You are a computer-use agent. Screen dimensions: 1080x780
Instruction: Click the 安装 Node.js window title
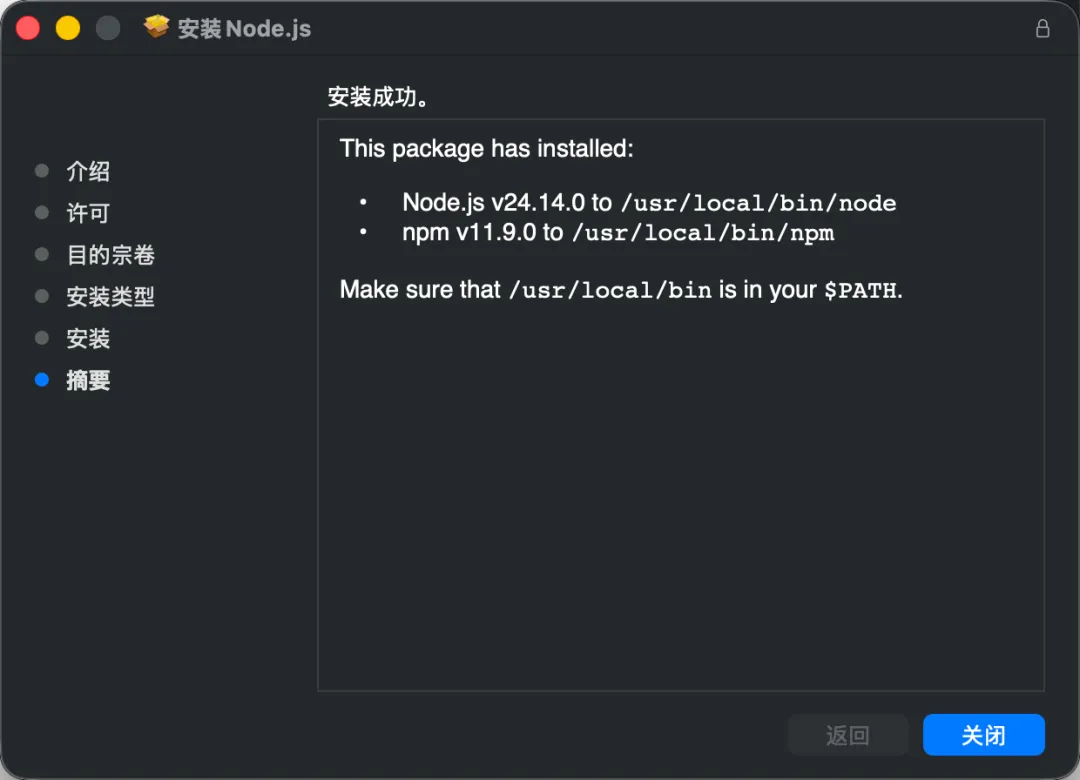point(244,29)
